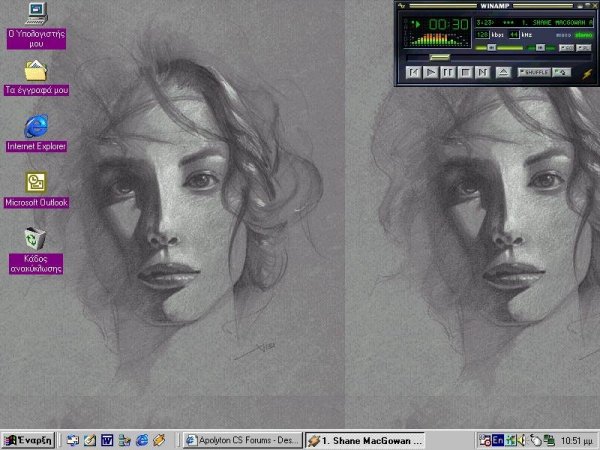600x450 pixels.
Task: Click the Winamp Play button
Action: click(430, 72)
